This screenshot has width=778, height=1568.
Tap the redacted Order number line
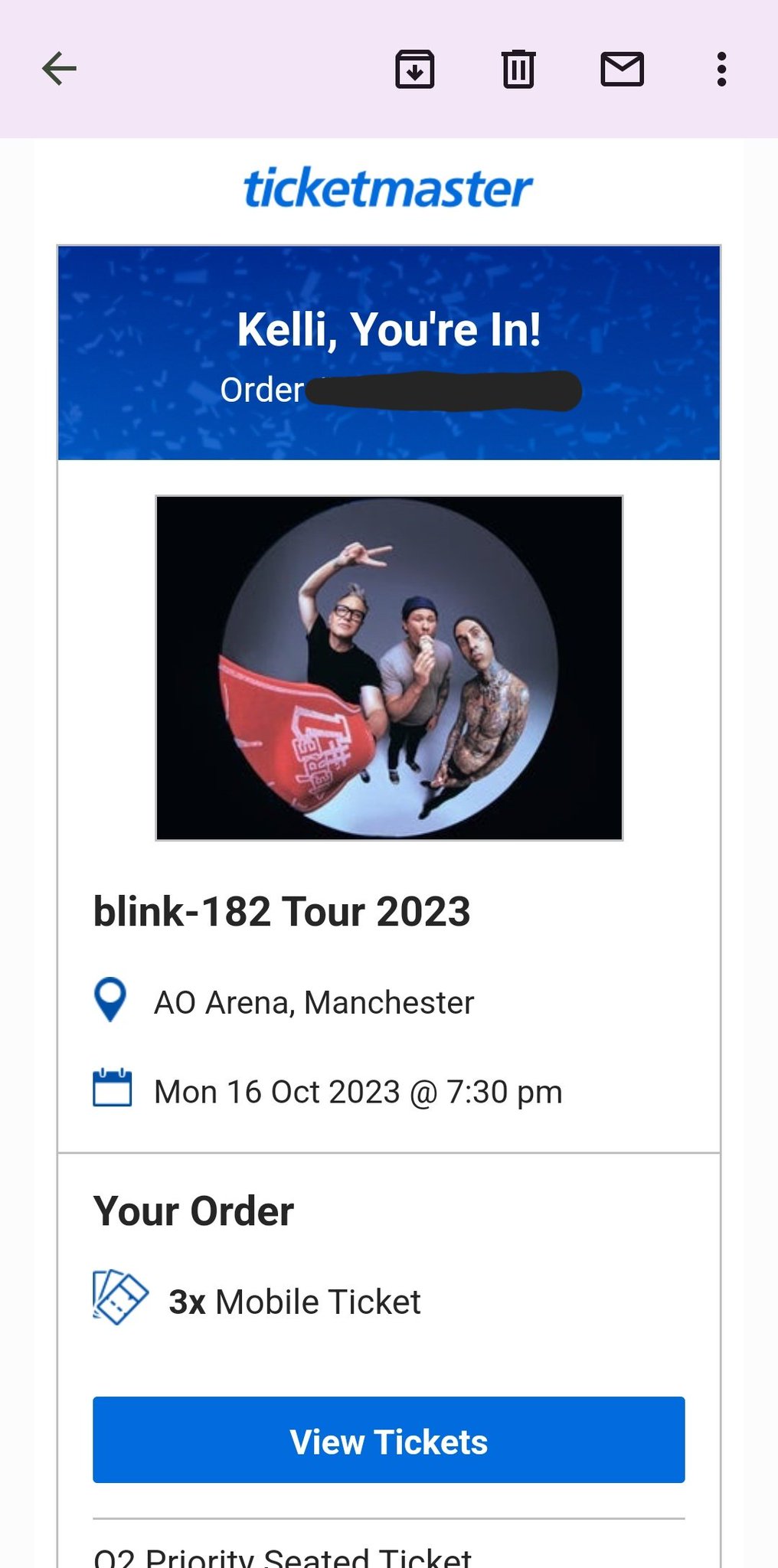point(400,390)
